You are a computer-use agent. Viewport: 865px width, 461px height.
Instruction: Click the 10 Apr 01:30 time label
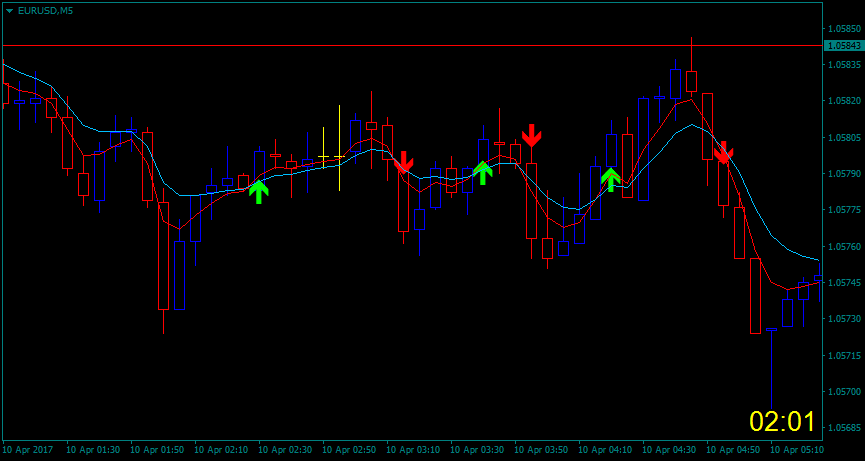click(x=93, y=450)
